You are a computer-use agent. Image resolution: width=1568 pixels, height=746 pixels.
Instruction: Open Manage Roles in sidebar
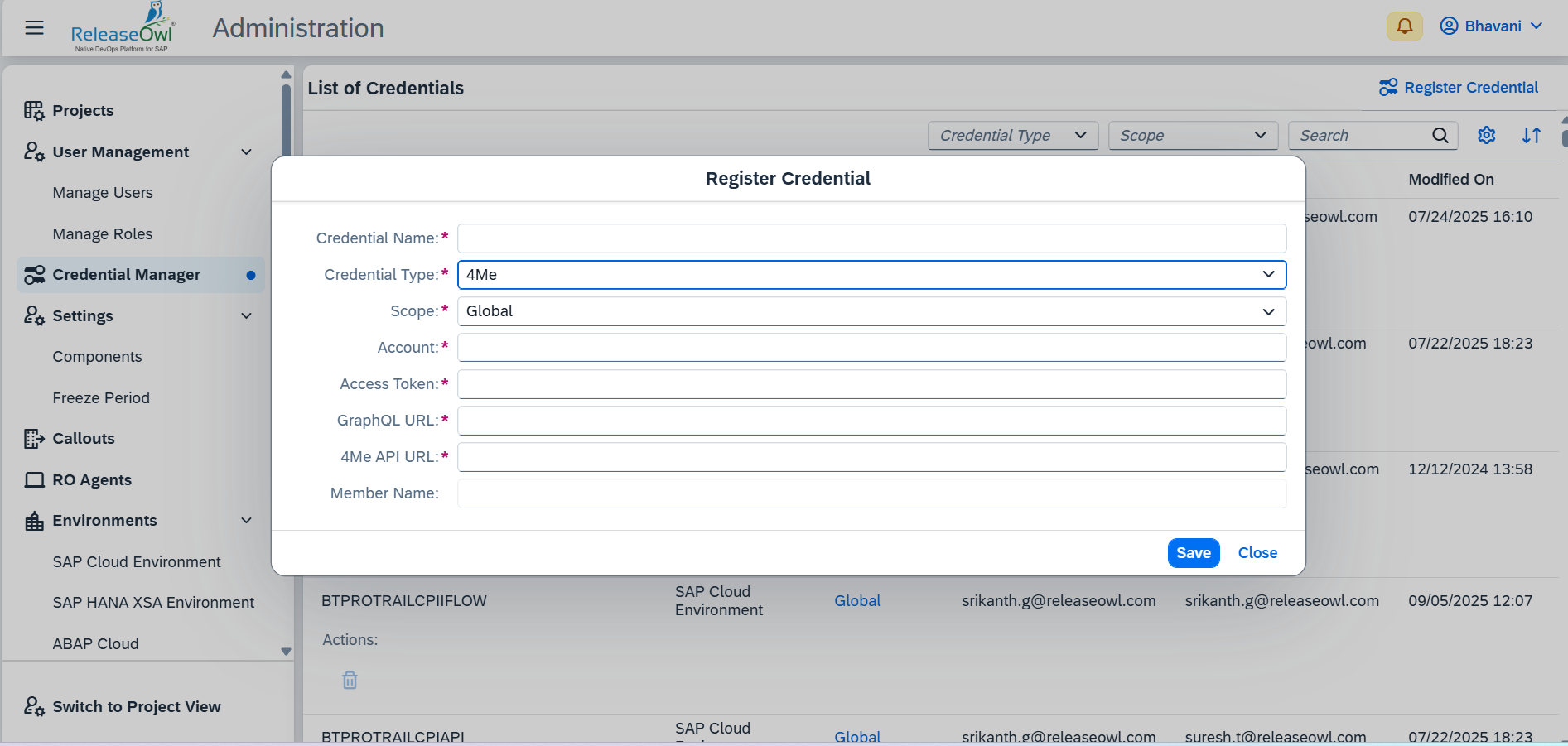(103, 234)
